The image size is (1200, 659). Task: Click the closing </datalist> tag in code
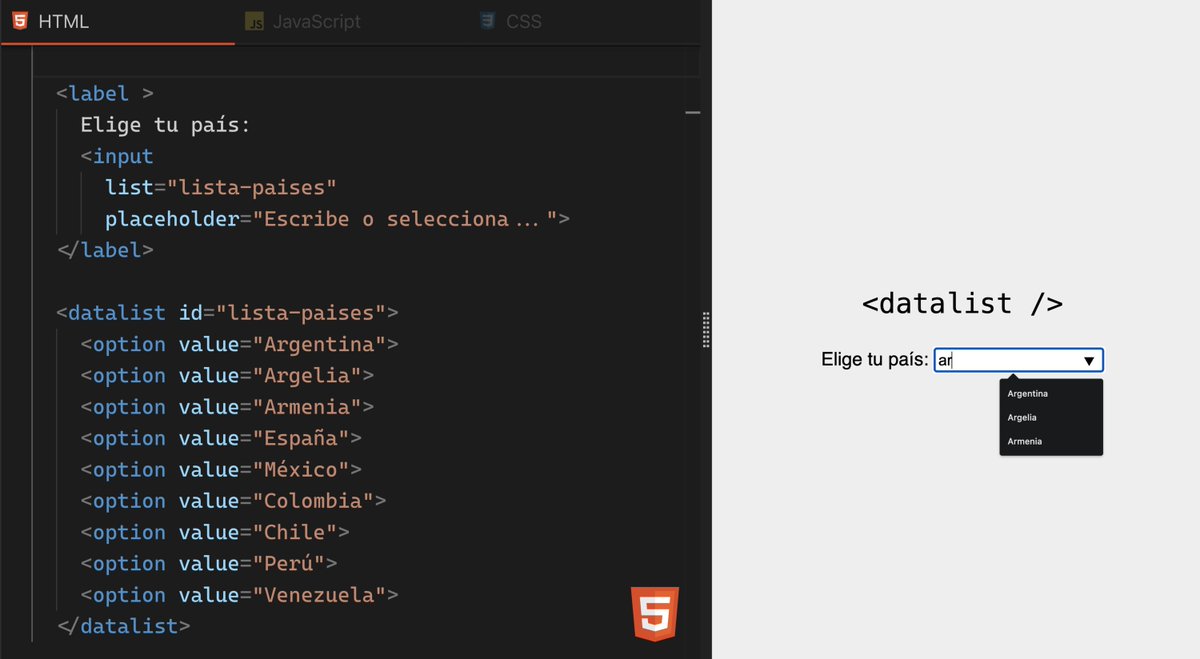point(123,626)
